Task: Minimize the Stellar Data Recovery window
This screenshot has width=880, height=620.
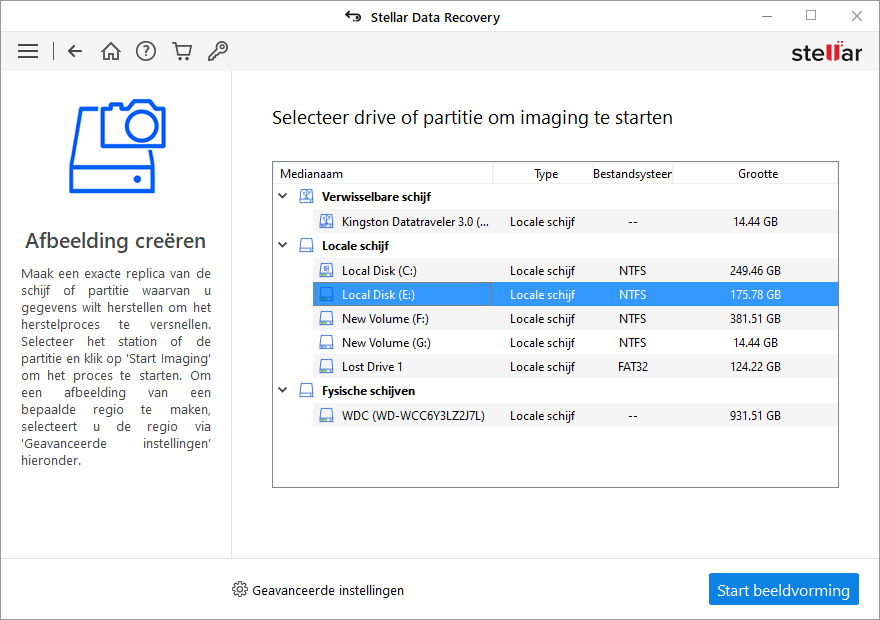Action: [x=767, y=16]
